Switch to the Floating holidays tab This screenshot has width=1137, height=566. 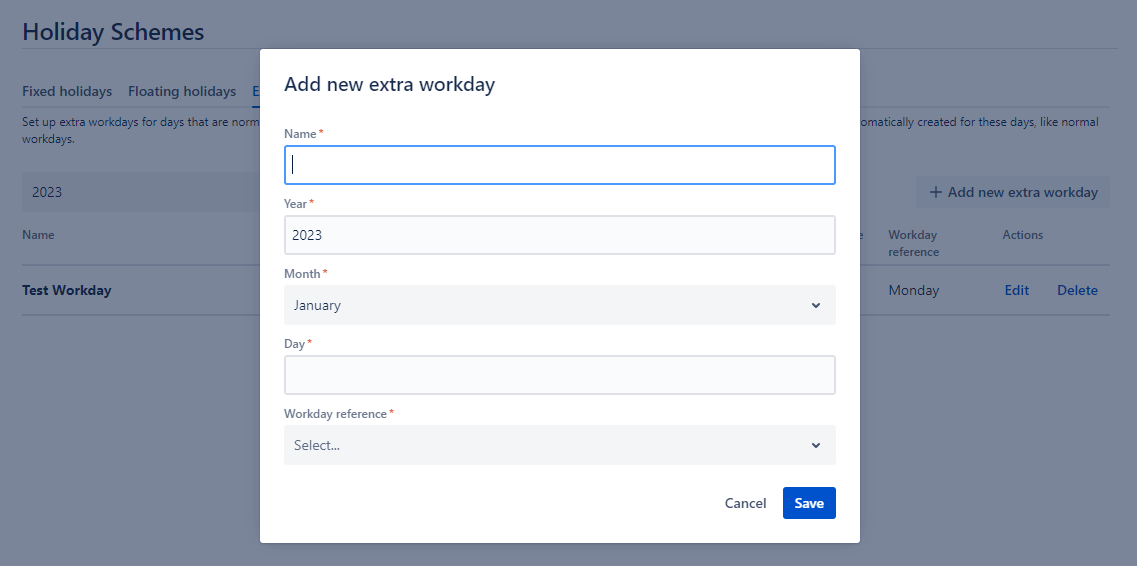pyautogui.click(x=182, y=91)
